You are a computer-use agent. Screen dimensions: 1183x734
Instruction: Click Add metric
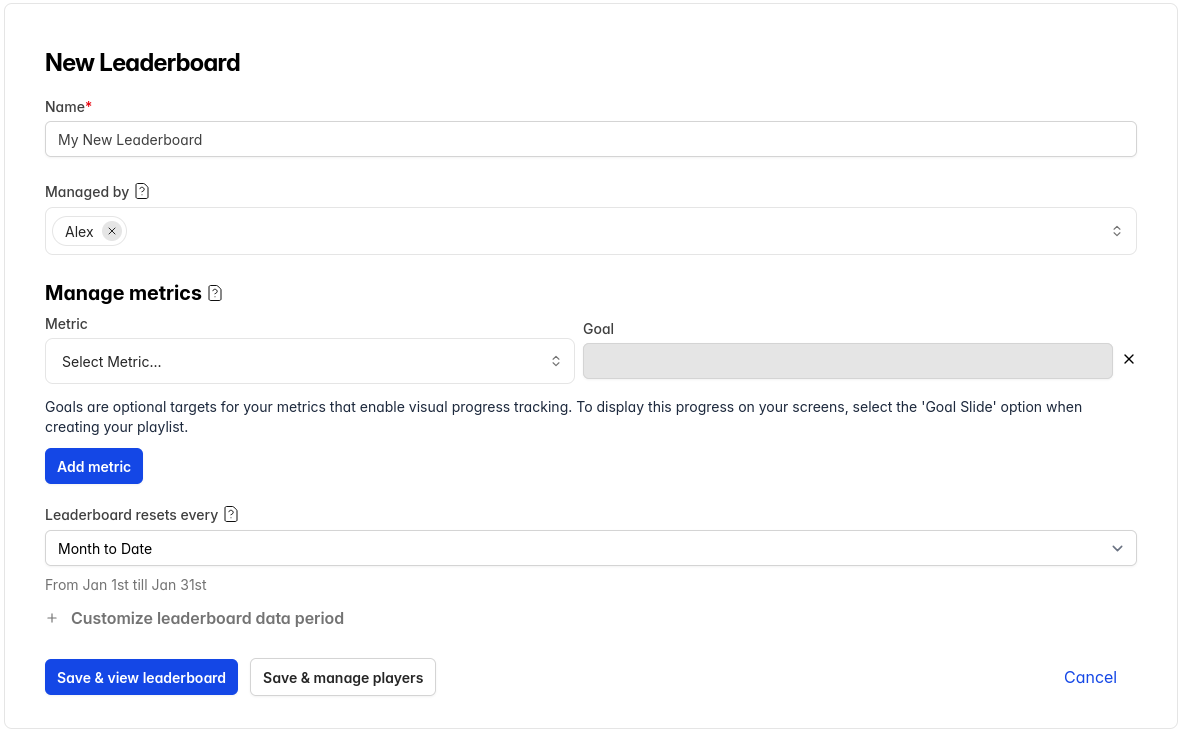[x=93, y=466]
